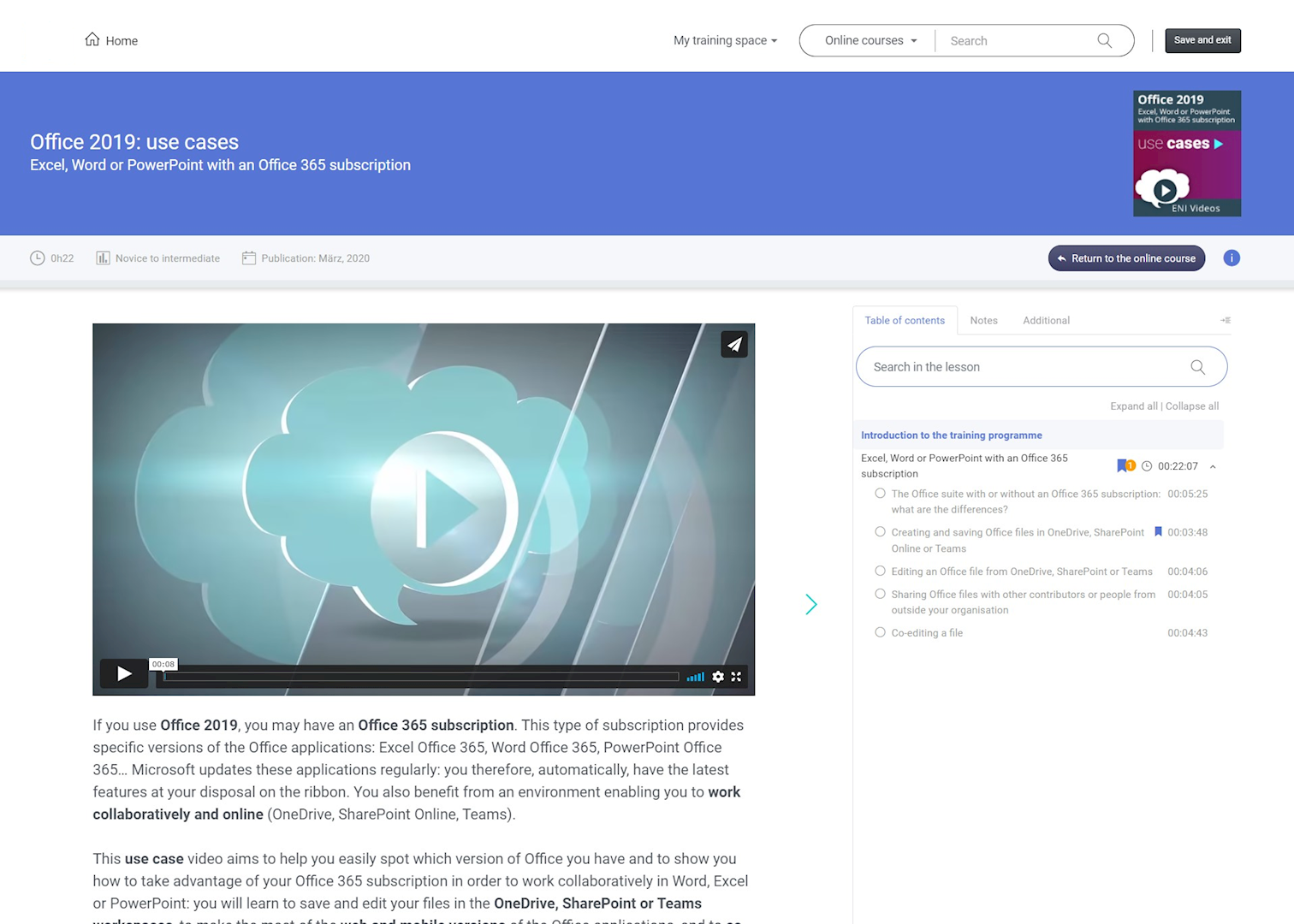Select 'Editing an Office file' radio
Viewport: 1294px width, 924px height.
[x=880, y=571]
